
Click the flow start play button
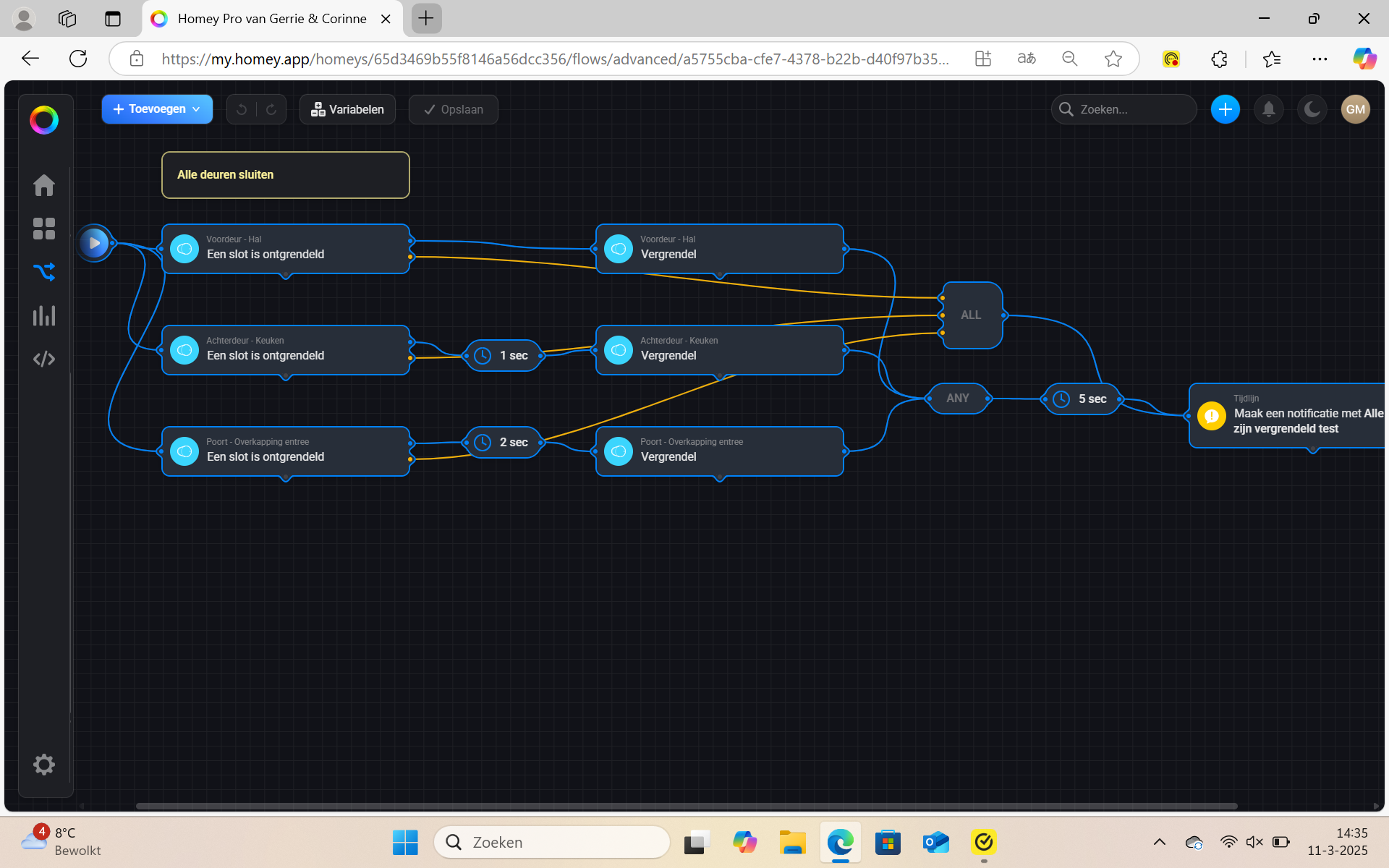click(x=95, y=243)
